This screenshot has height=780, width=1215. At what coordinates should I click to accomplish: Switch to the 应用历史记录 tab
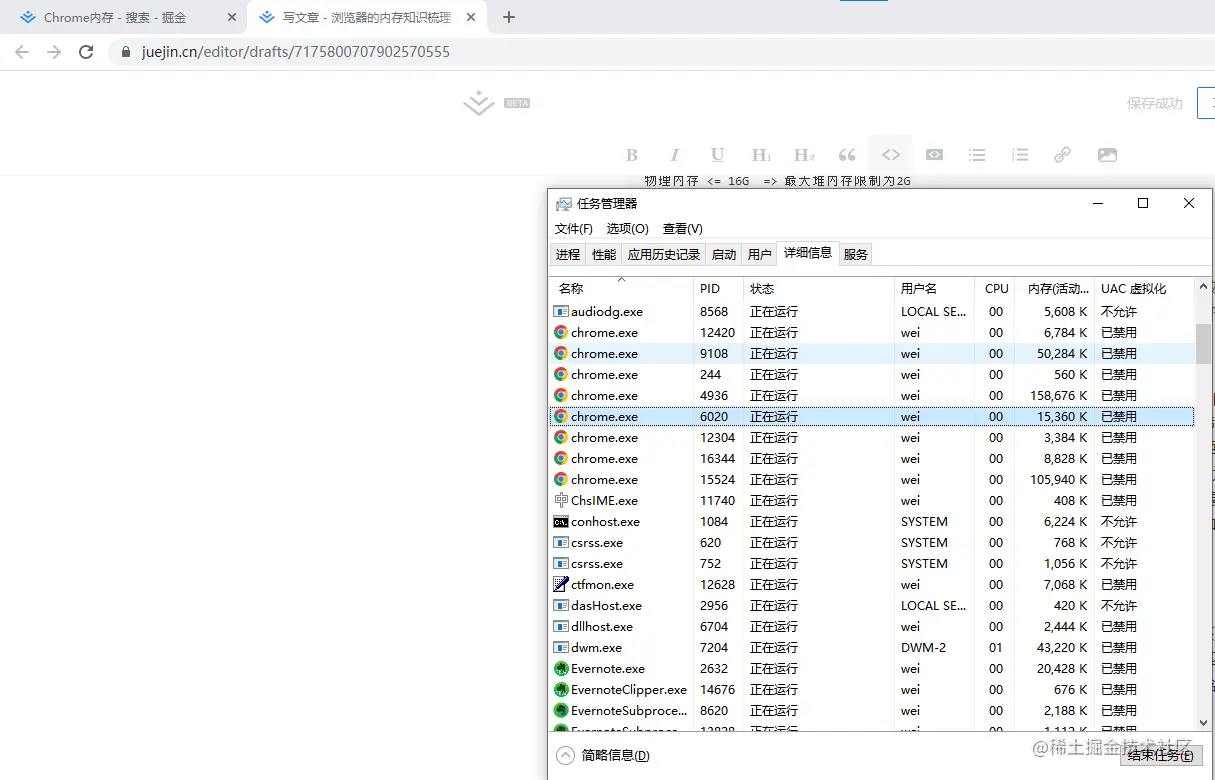[x=664, y=254]
